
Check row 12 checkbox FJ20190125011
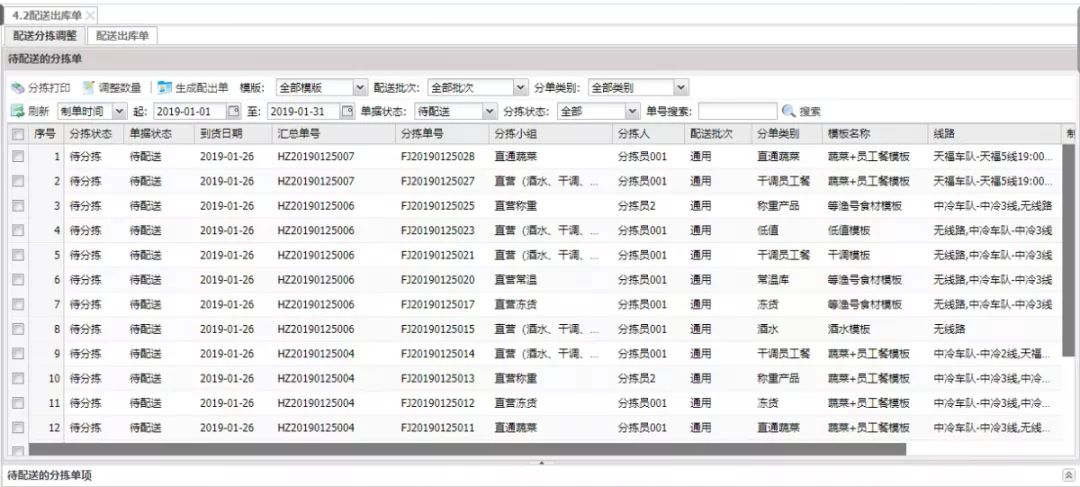click(18, 428)
